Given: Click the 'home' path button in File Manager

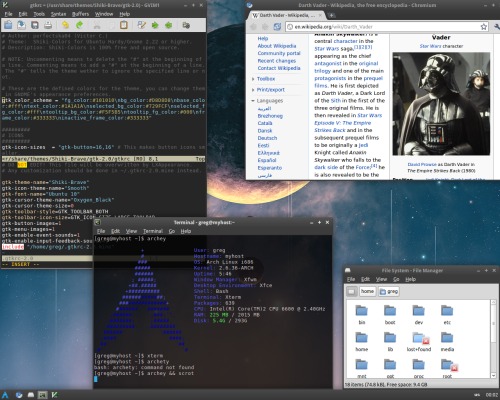Looking at the screenshot, I should (367, 292).
